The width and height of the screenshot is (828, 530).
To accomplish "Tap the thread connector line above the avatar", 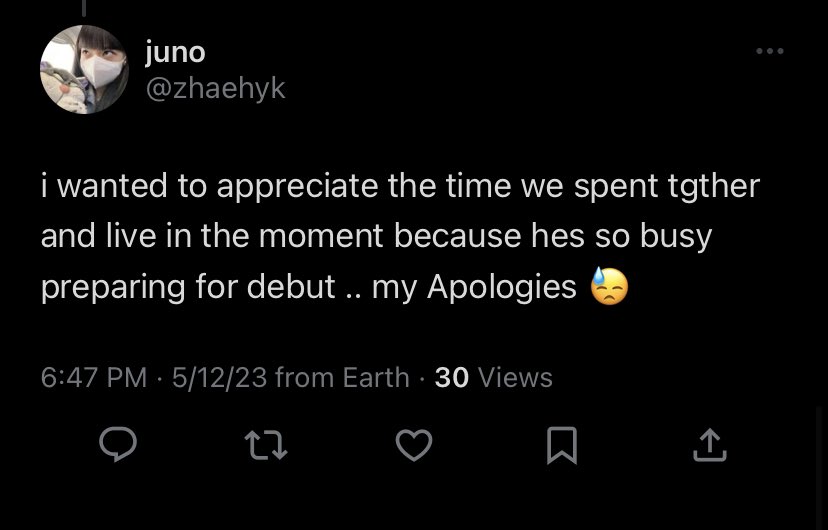I will [x=83, y=7].
